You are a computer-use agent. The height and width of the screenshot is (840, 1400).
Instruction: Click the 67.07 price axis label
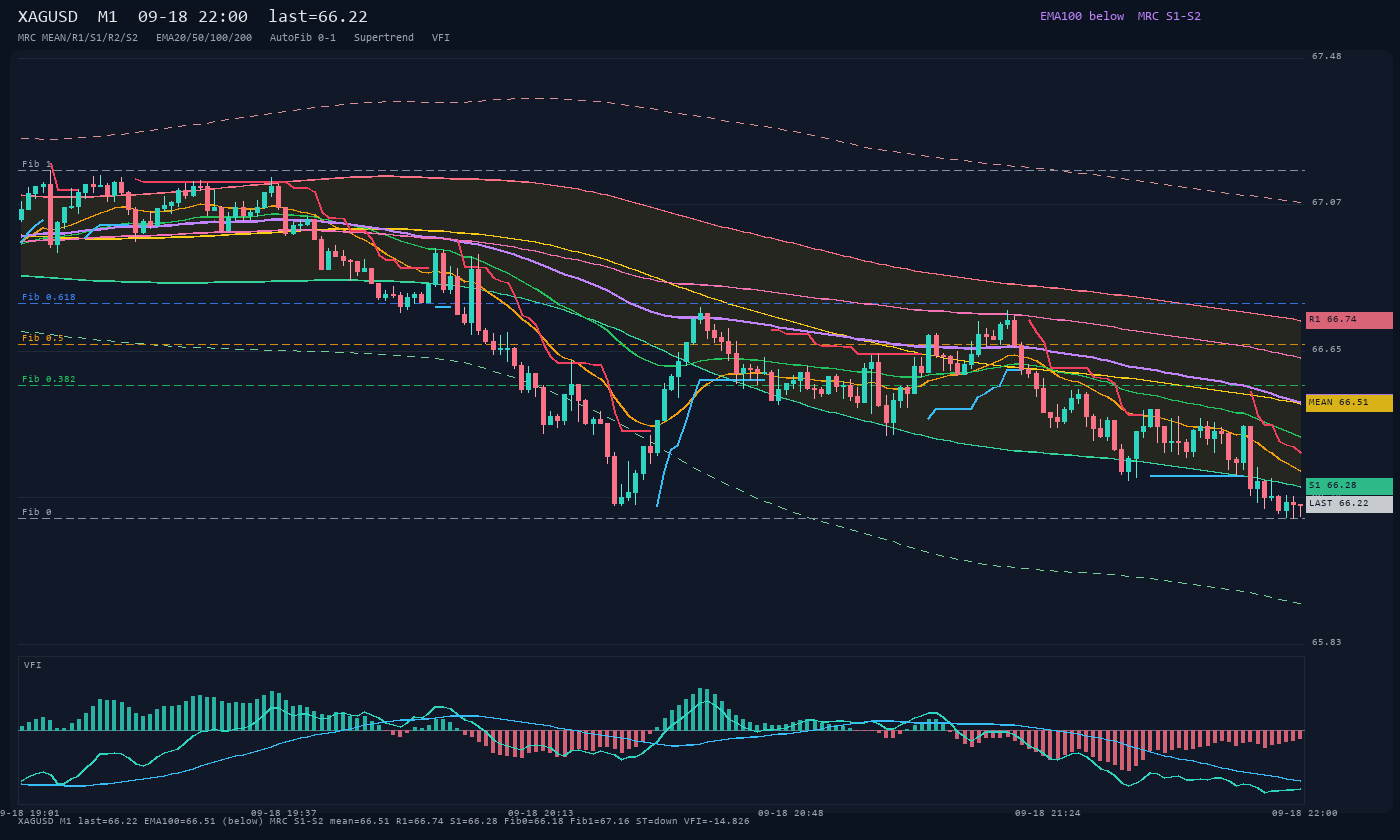click(1326, 202)
